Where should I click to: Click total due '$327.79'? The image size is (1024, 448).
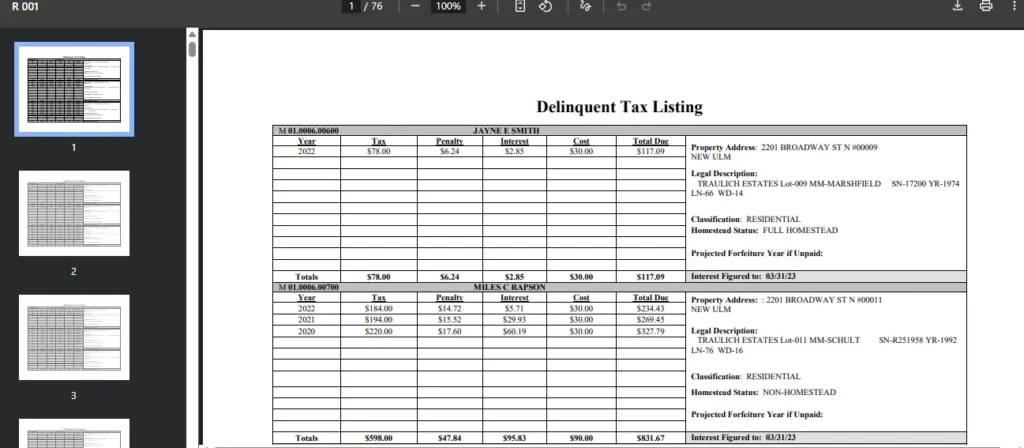click(x=650, y=332)
